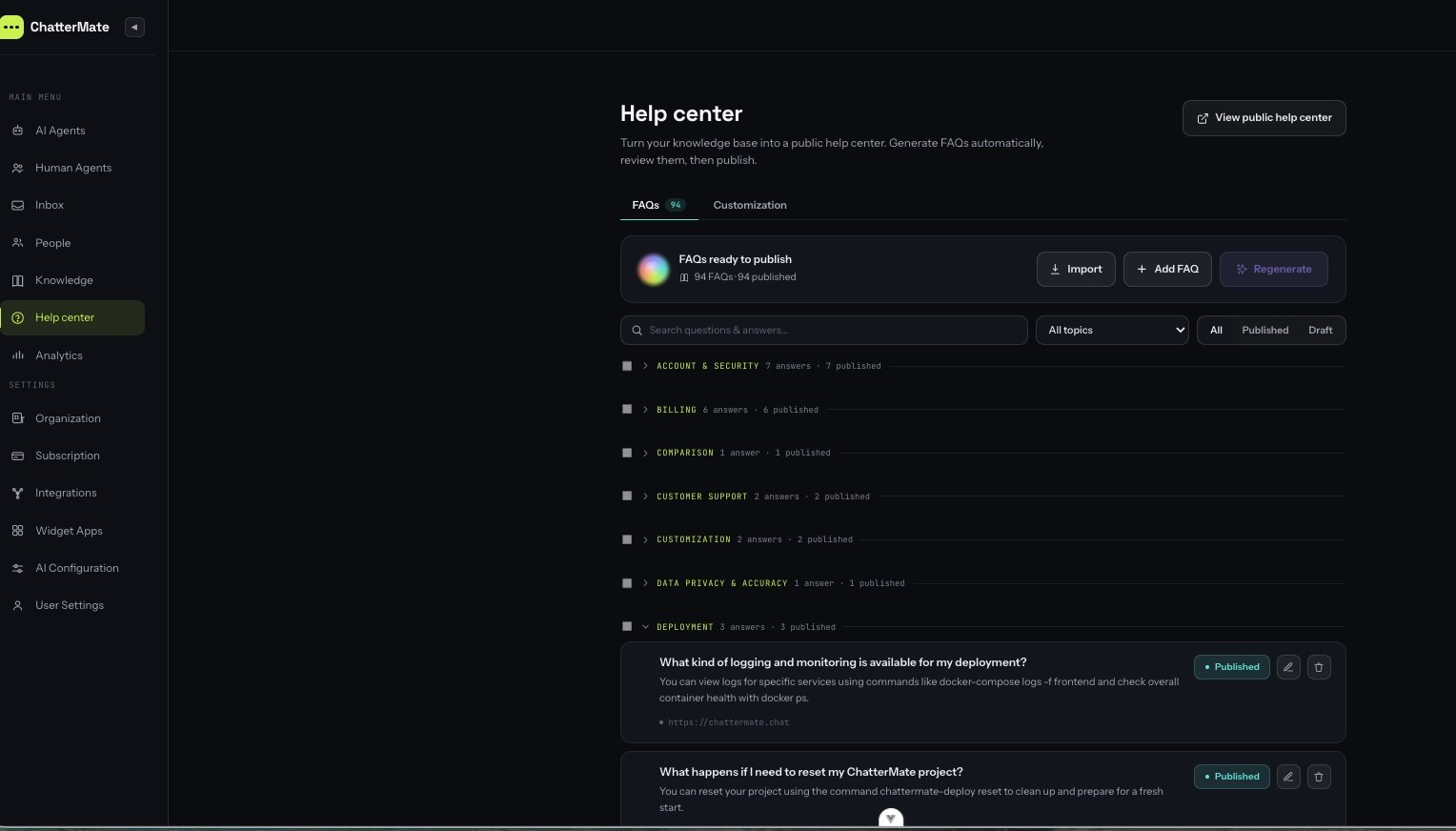Expand the Customization section chevron

point(645,539)
